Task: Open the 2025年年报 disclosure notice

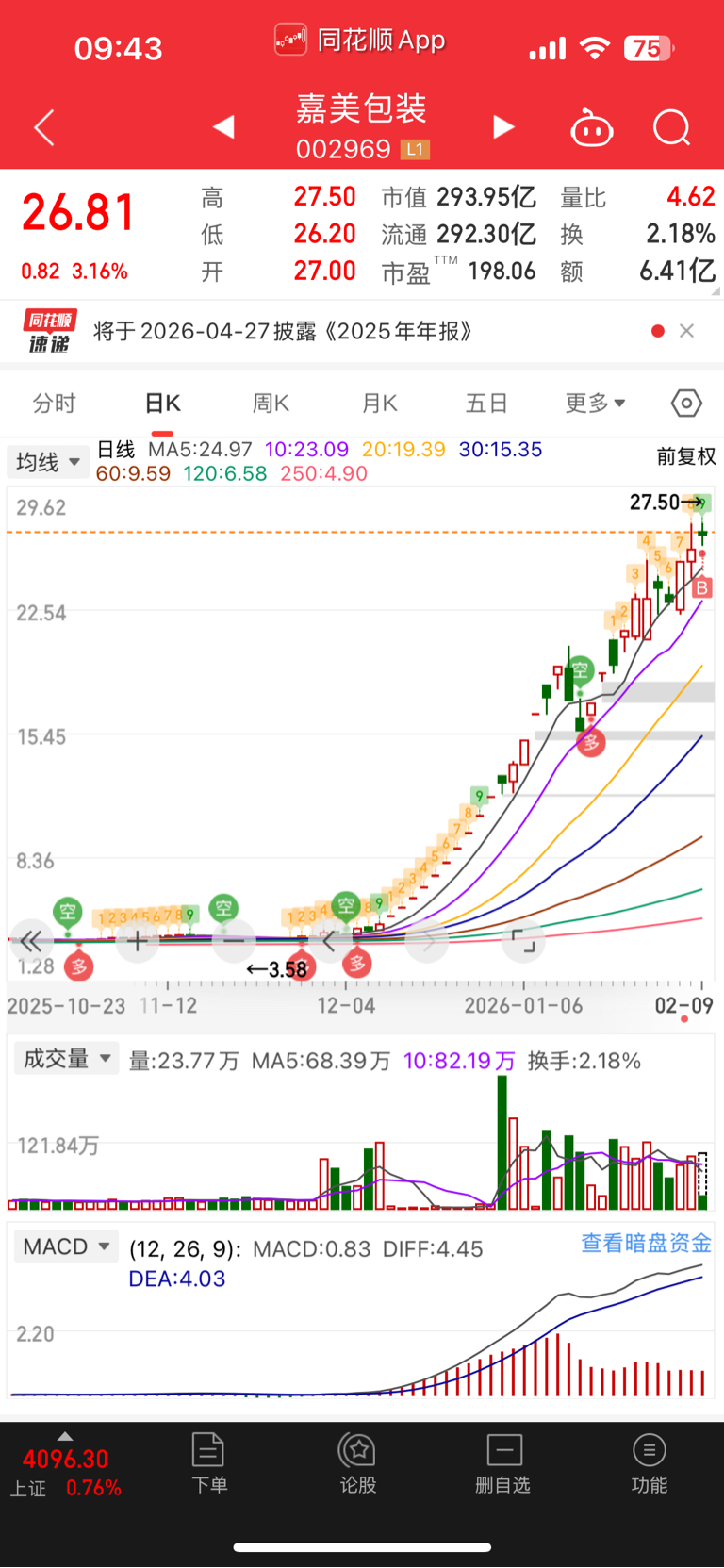Action: (x=283, y=331)
